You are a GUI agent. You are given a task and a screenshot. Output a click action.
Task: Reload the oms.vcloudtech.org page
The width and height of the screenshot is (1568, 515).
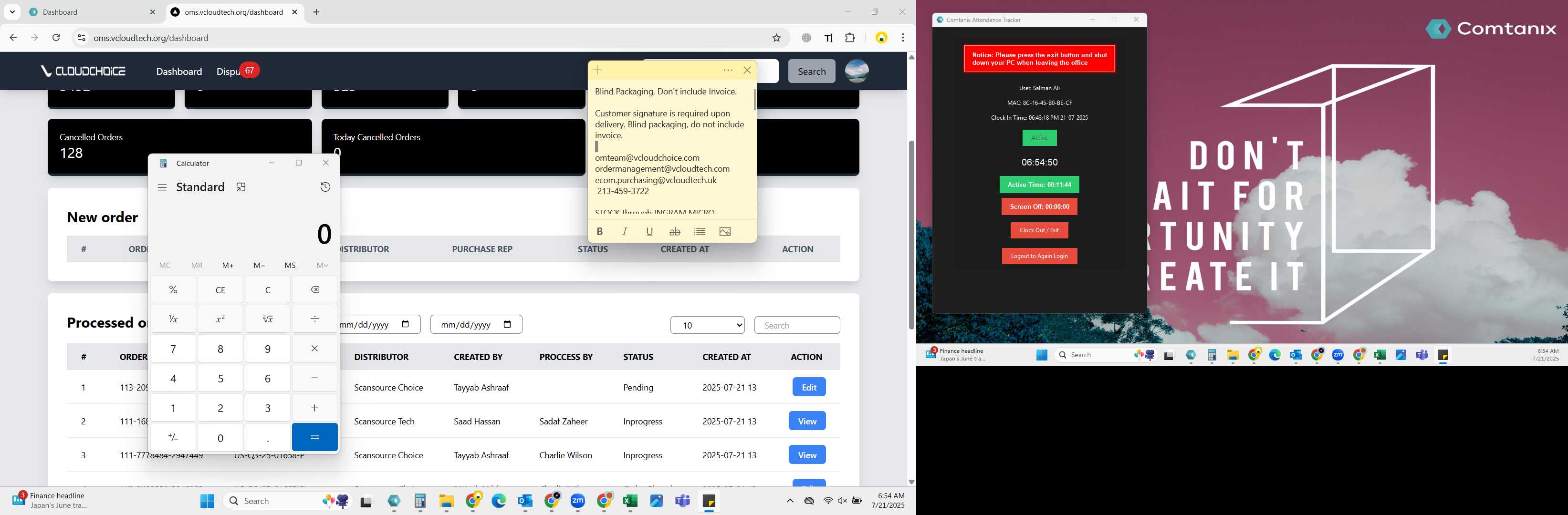(56, 38)
